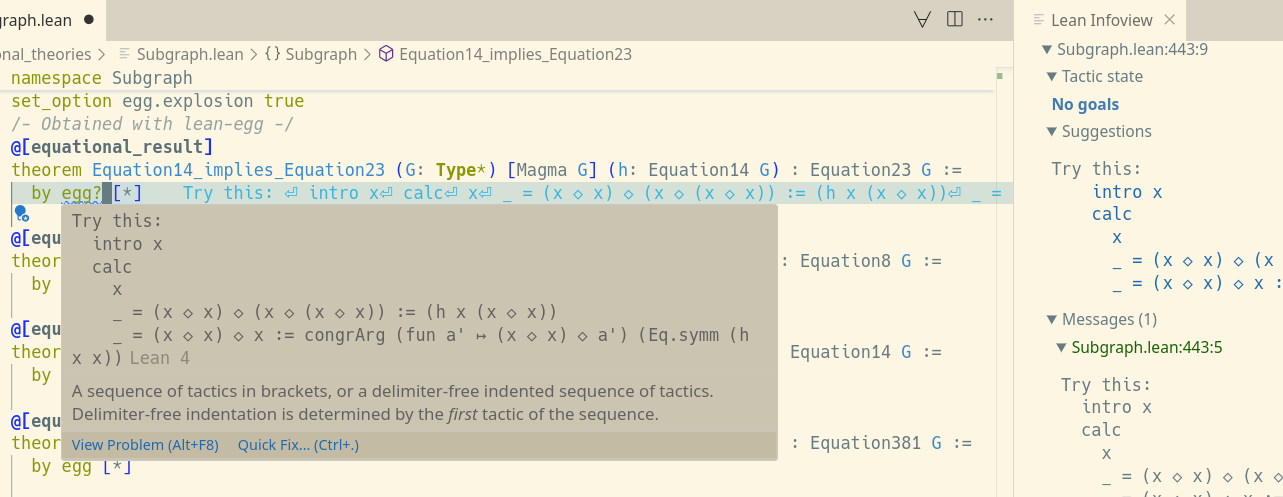Click the Quick Fix link
The height and width of the screenshot is (497, 1283).
click(298, 445)
